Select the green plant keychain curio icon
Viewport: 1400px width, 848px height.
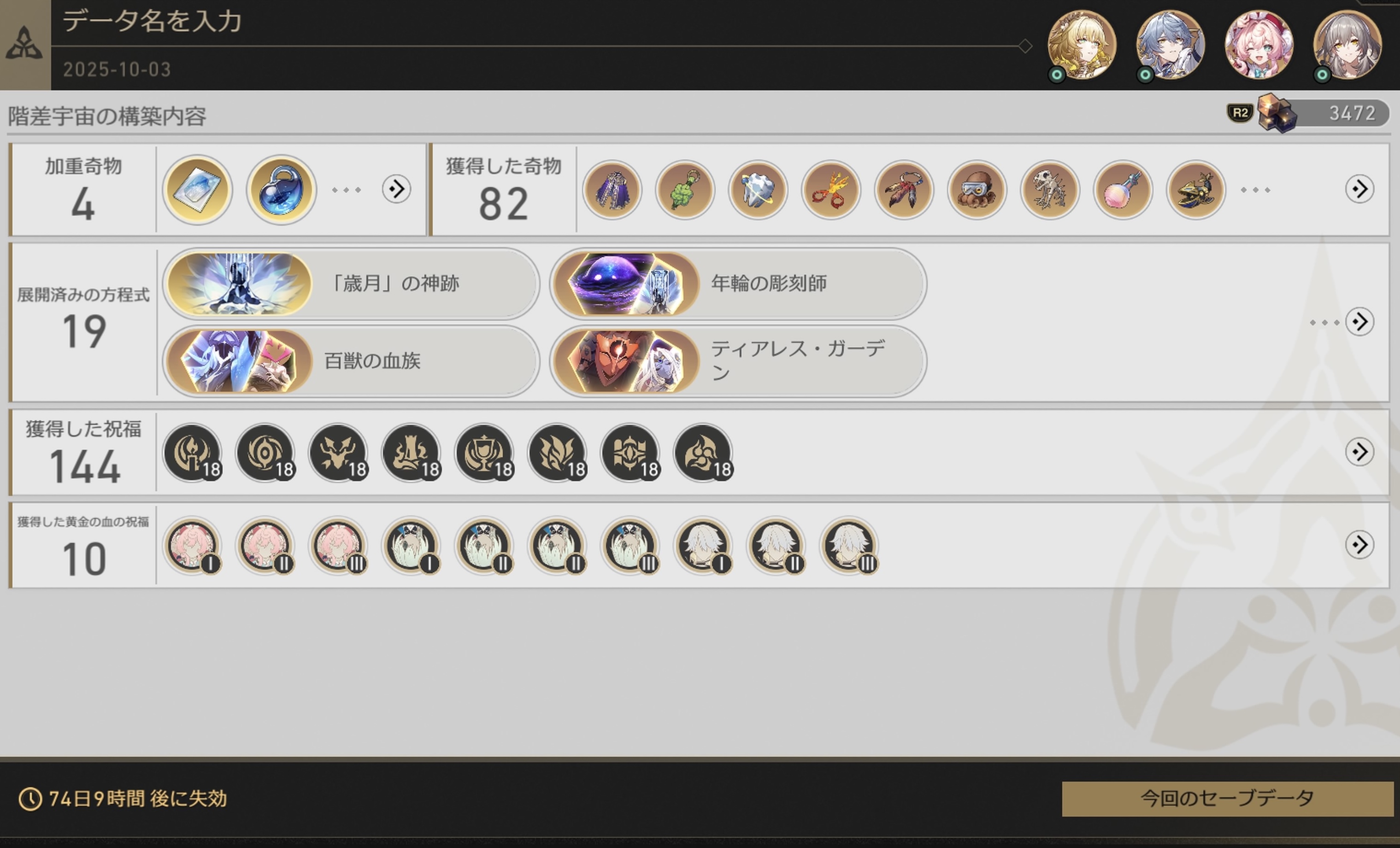pos(685,190)
